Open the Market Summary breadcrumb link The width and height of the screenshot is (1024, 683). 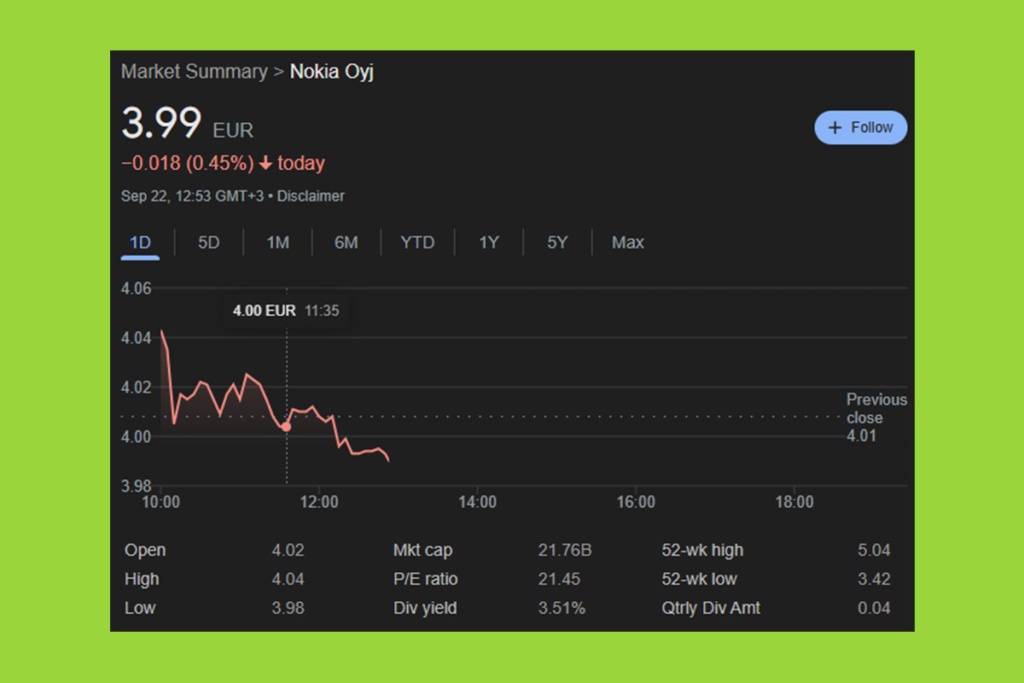[194, 72]
